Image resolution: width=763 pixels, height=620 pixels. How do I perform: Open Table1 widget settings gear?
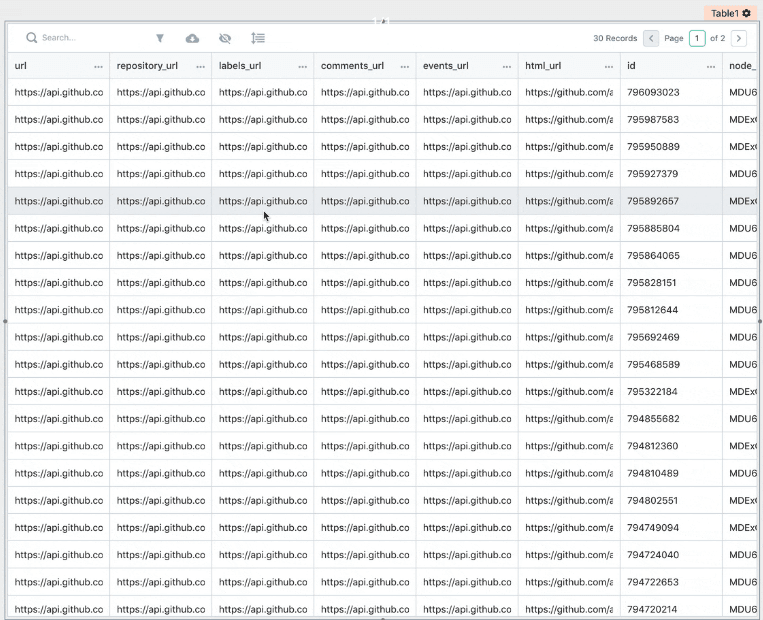[x=746, y=13]
